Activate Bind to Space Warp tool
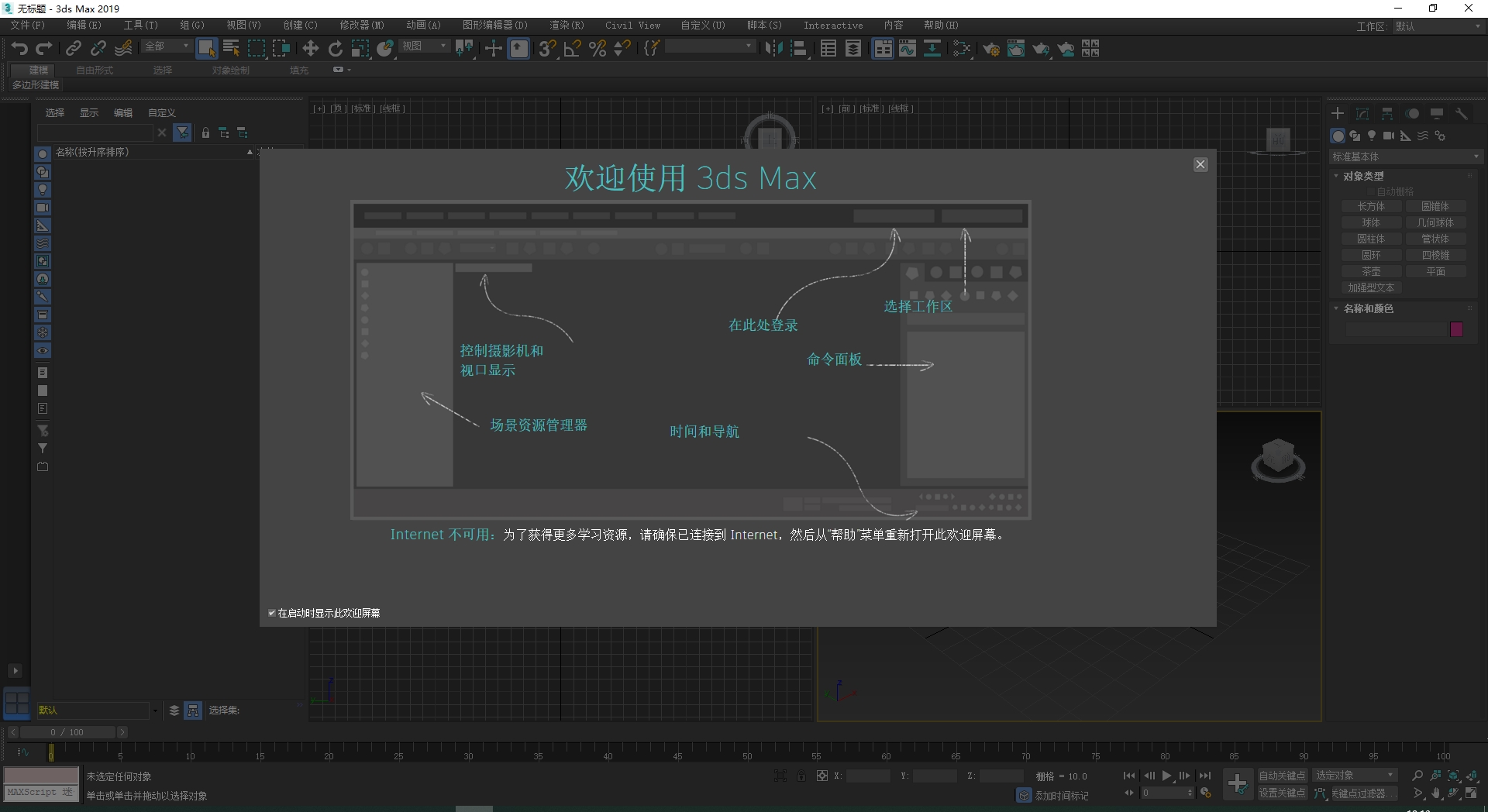This screenshot has width=1488, height=812. click(x=123, y=49)
